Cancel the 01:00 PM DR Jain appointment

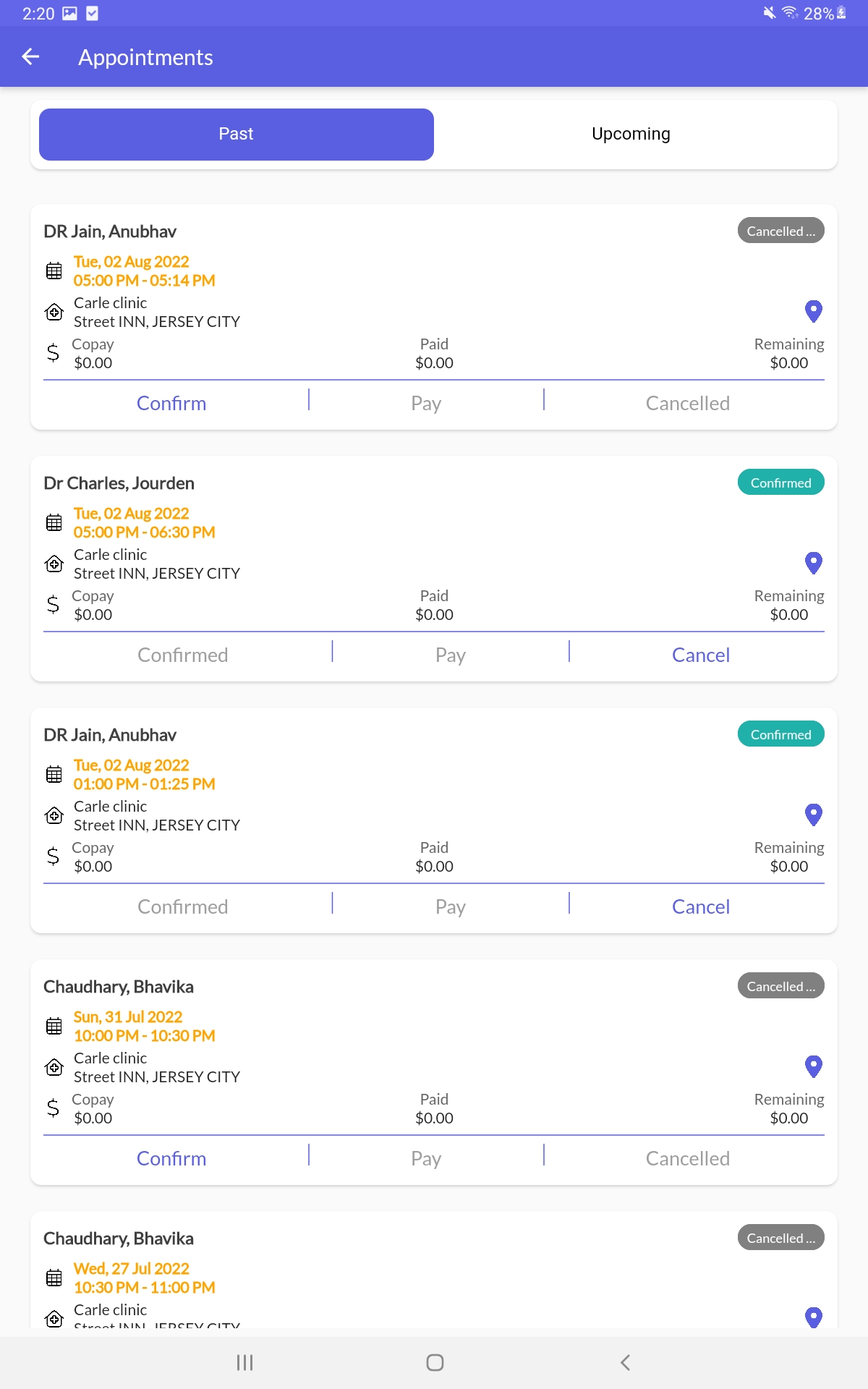(701, 906)
